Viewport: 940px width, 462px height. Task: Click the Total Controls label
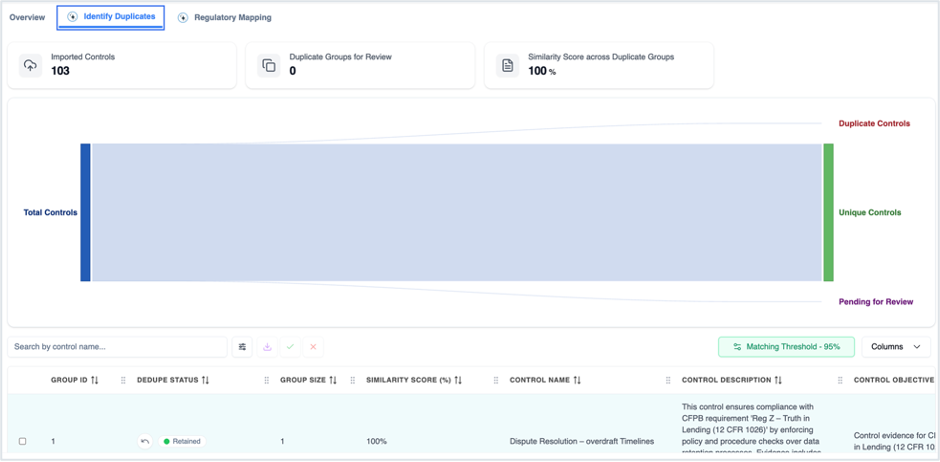point(50,212)
